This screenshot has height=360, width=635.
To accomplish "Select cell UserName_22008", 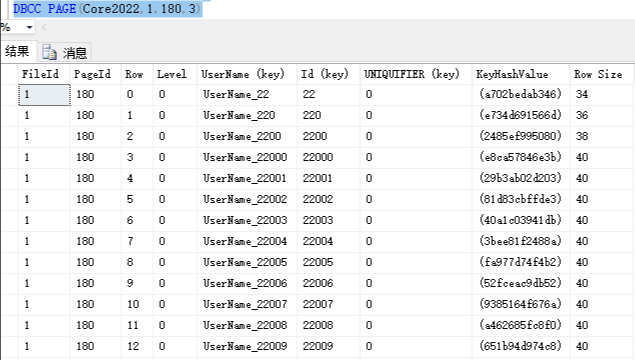I will pos(247,326).
